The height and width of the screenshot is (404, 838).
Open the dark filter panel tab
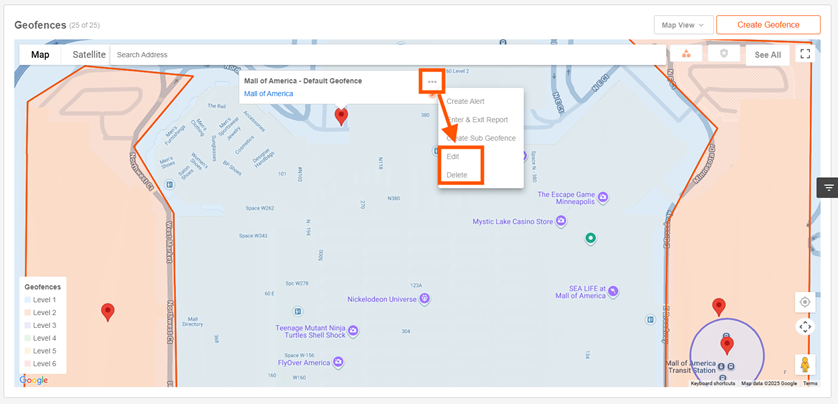click(x=828, y=187)
